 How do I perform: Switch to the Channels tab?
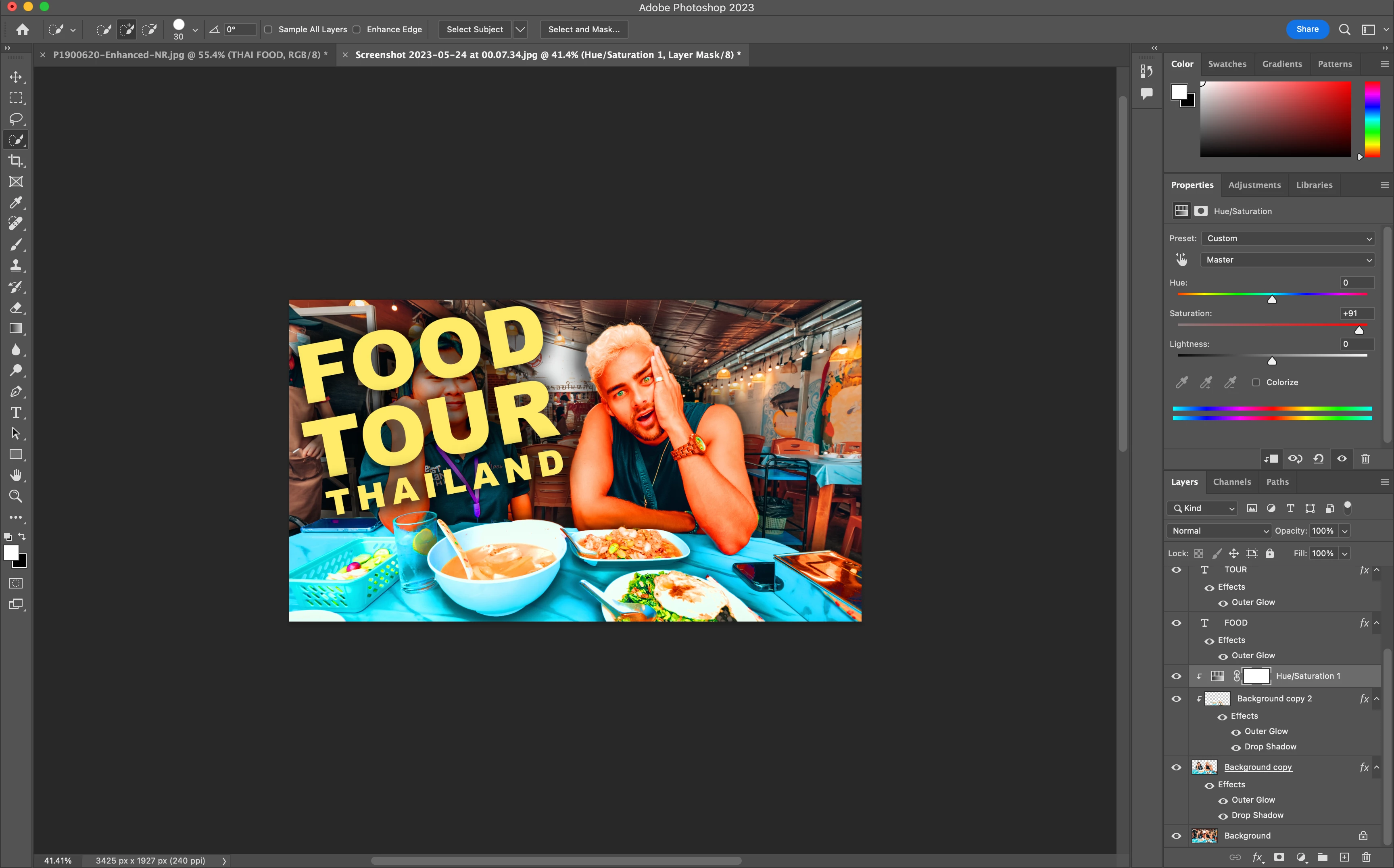click(x=1231, y=482)
